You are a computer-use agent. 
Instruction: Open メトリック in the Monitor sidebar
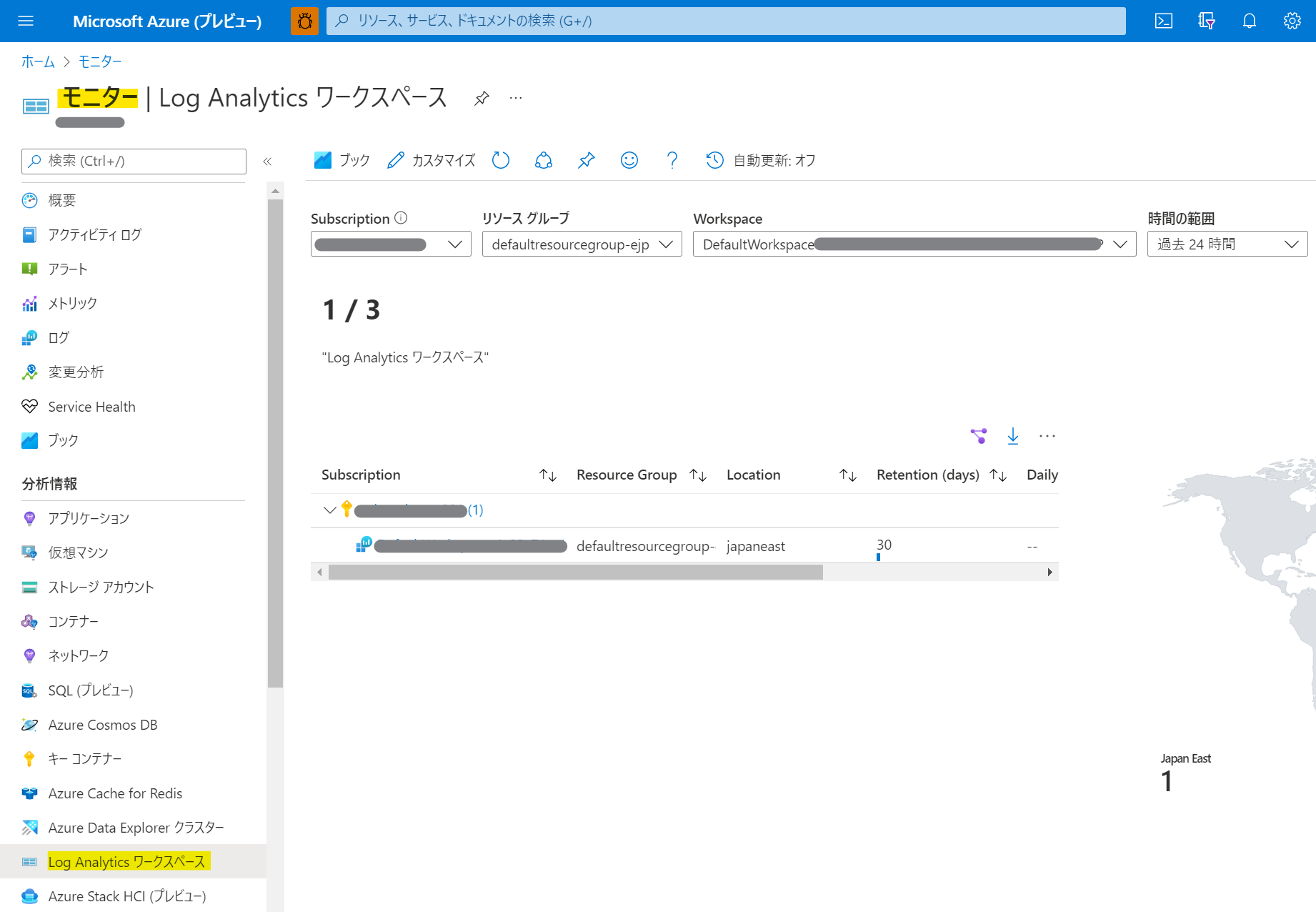click(72, 303)
